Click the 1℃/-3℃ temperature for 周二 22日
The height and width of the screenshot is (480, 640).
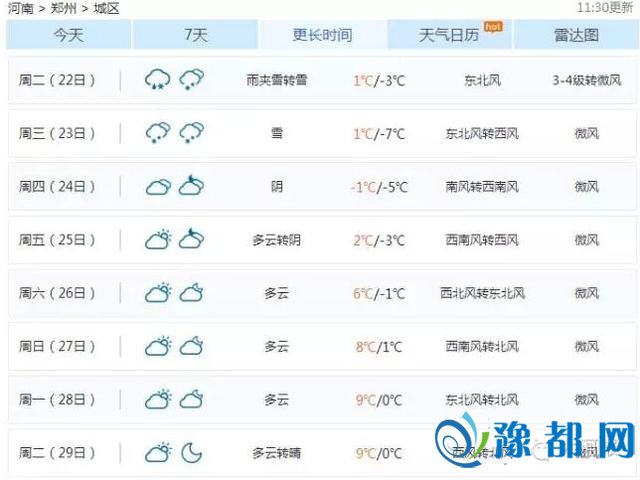378,80
